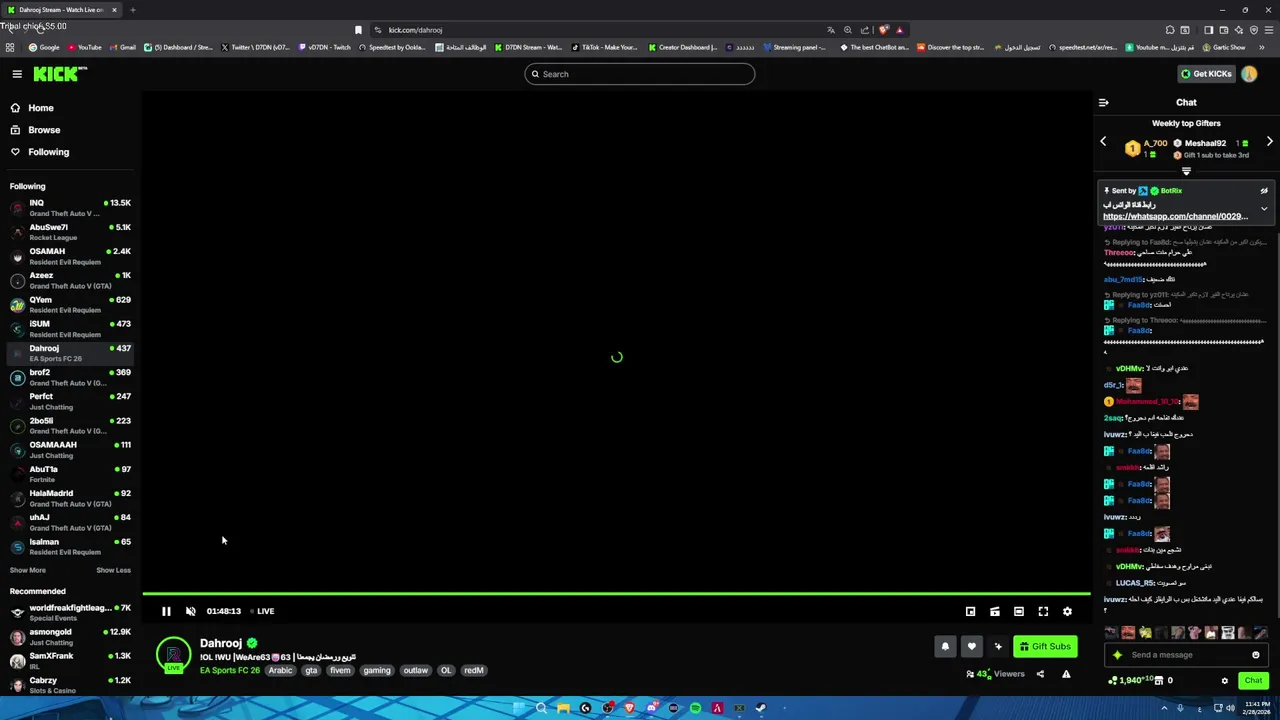Click the fivem tag
This screenshot has height=720, width=1280.
pyautogui.click(x=340, y=670)
